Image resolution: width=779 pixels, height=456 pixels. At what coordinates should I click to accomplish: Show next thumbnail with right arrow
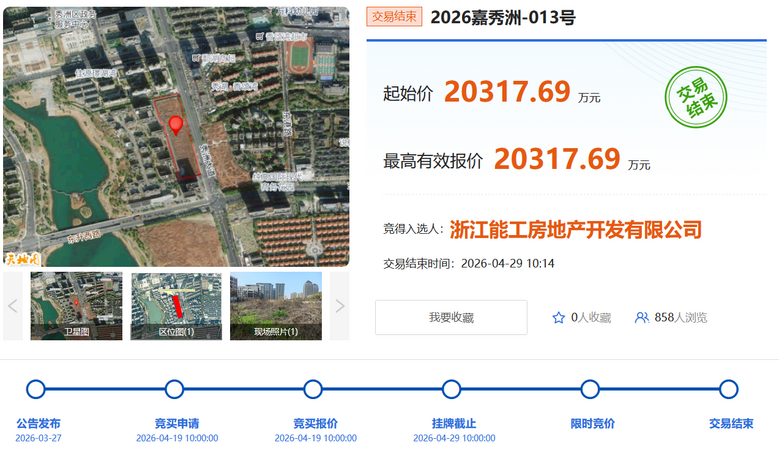pyautogui.click(x=340, y=306)
